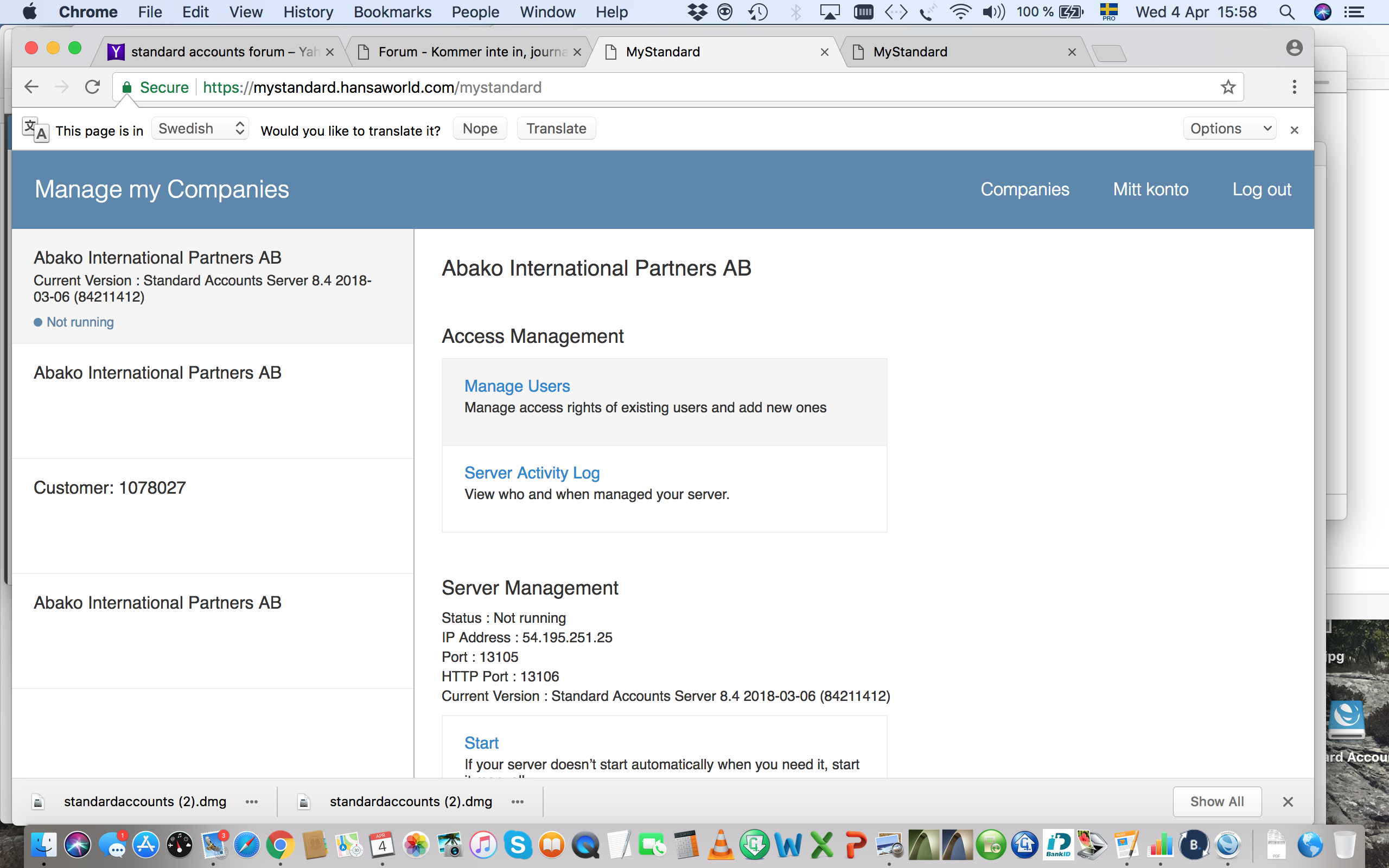Click the address bar URL field
This screenshot has width=1389, height=868.
point(677,87)
